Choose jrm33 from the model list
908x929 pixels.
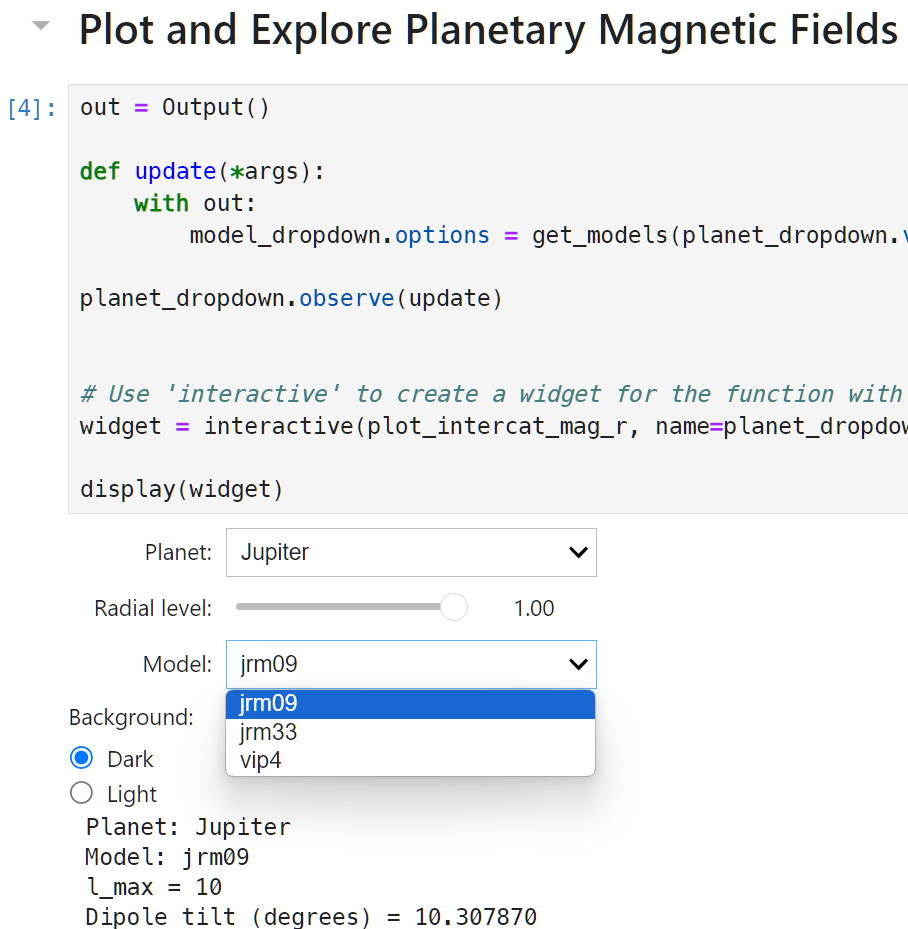410,732
